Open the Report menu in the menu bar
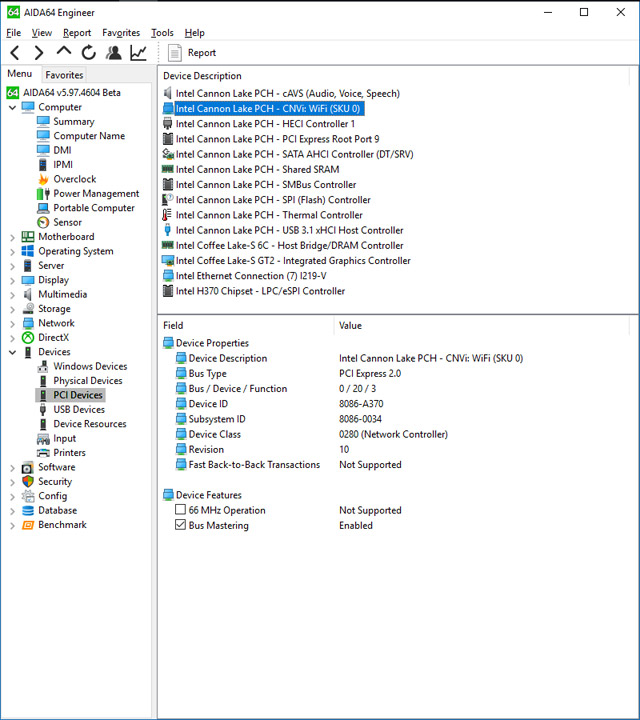 pos(77,33)
